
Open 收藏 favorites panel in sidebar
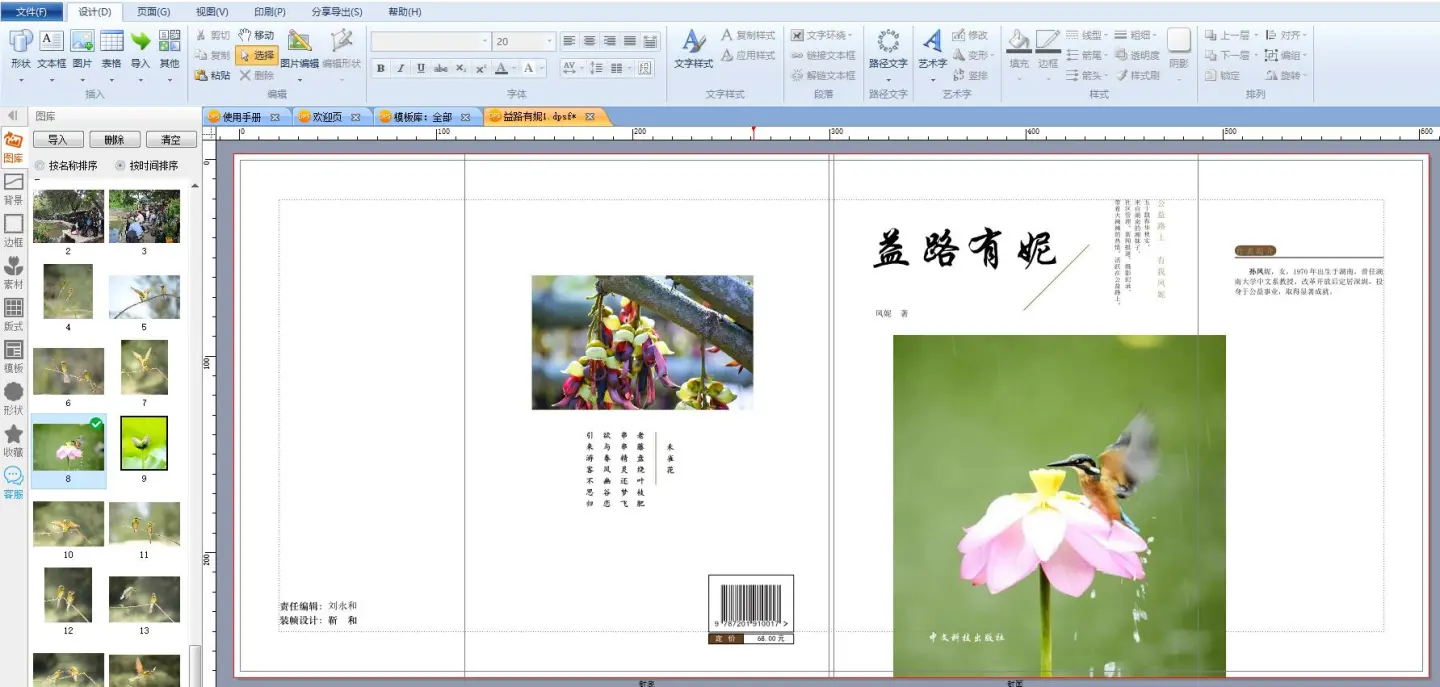[13, 441]
